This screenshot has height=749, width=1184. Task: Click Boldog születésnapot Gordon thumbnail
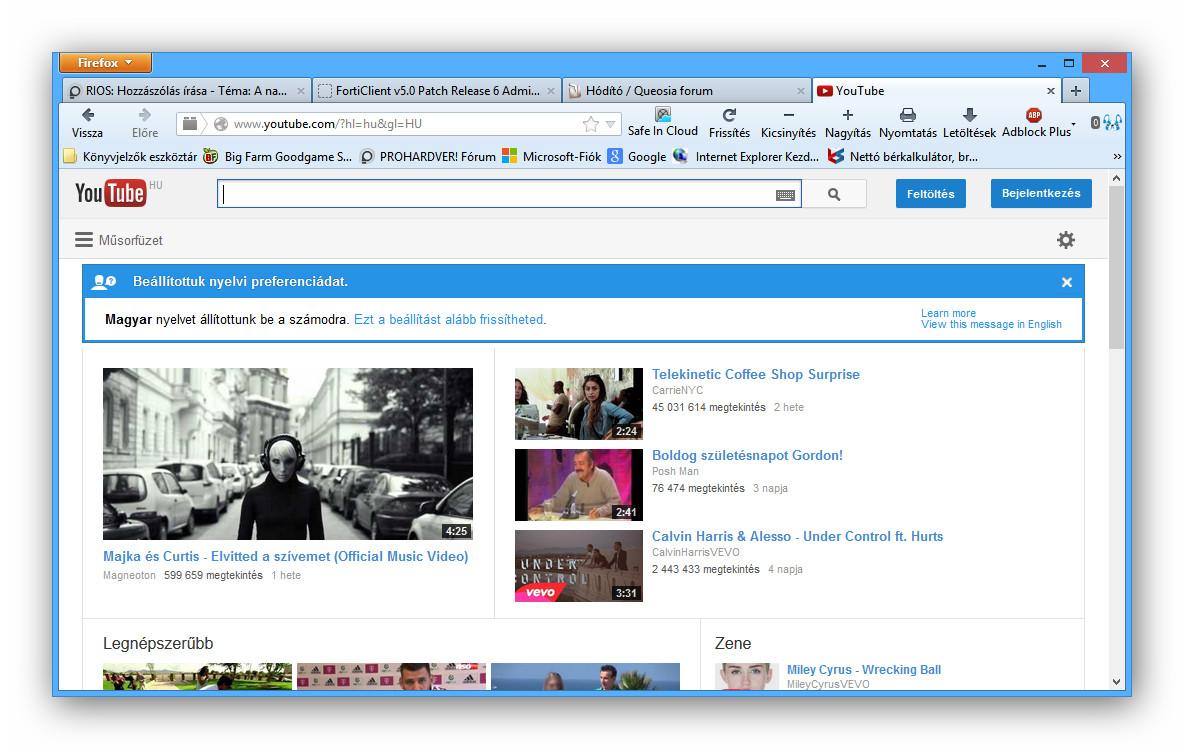tap(578, 485)
